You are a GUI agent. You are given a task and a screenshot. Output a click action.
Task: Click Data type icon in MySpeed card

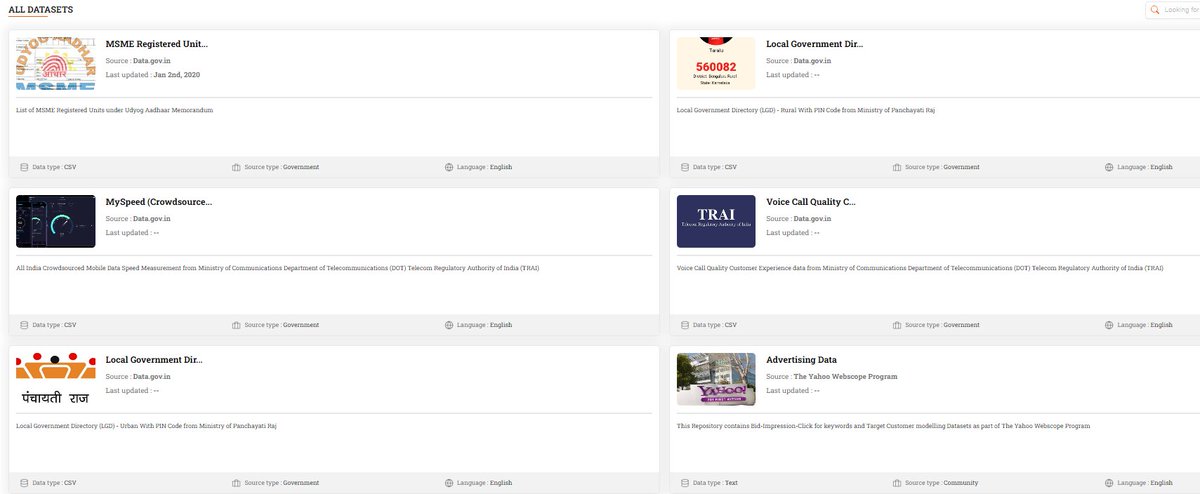(x=24, y=325)
